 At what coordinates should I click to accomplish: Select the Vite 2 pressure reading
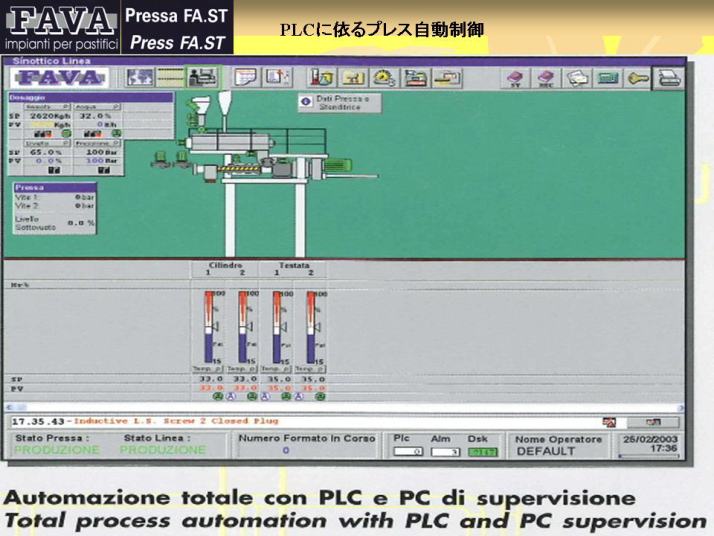pyautogui.click(x=84, y=206)
